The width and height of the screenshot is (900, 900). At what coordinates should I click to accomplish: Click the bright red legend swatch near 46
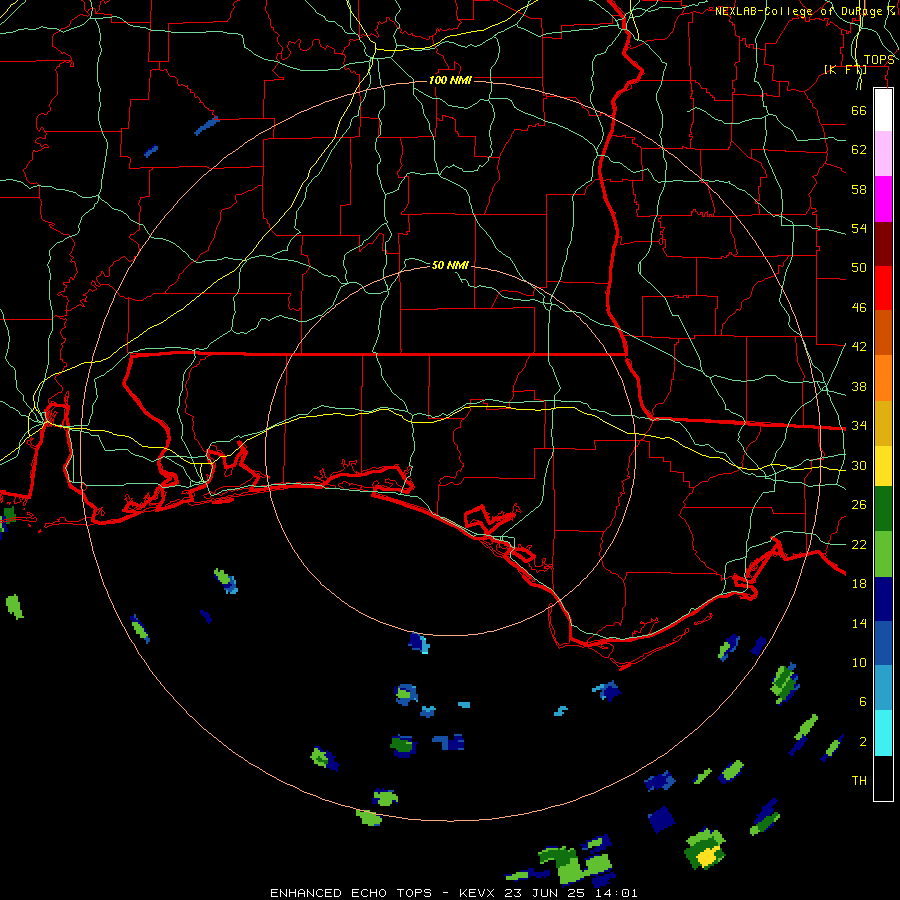click(x=883, y=288)
